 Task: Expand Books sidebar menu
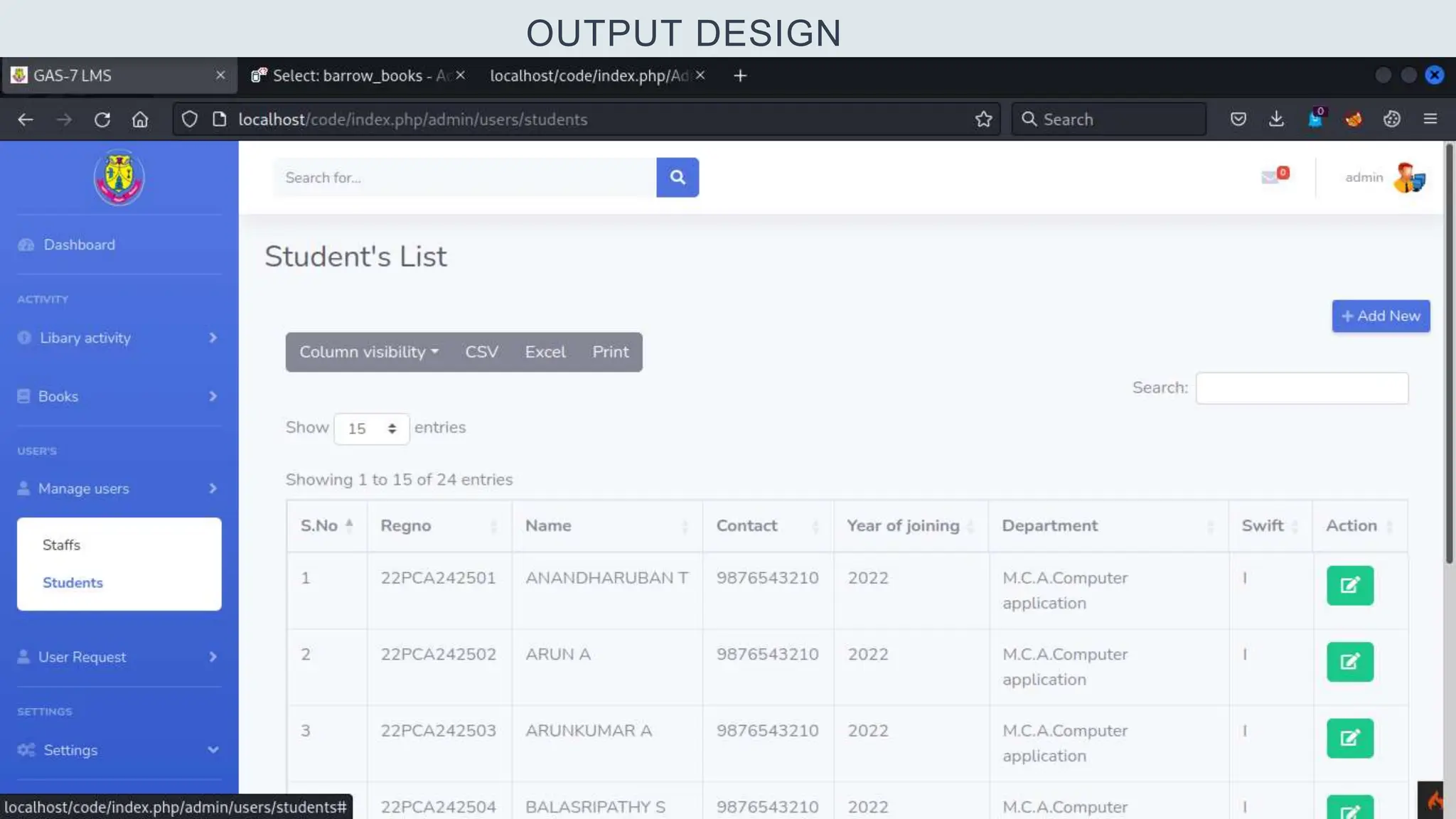118,396
